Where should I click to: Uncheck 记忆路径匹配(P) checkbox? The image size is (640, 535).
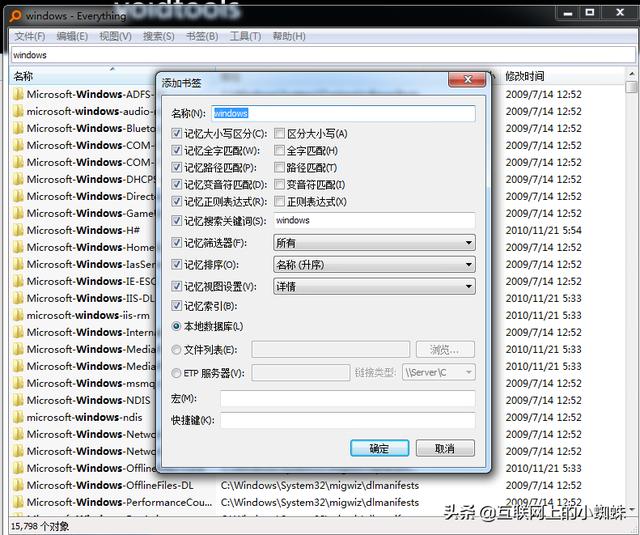tap(176, 167)
